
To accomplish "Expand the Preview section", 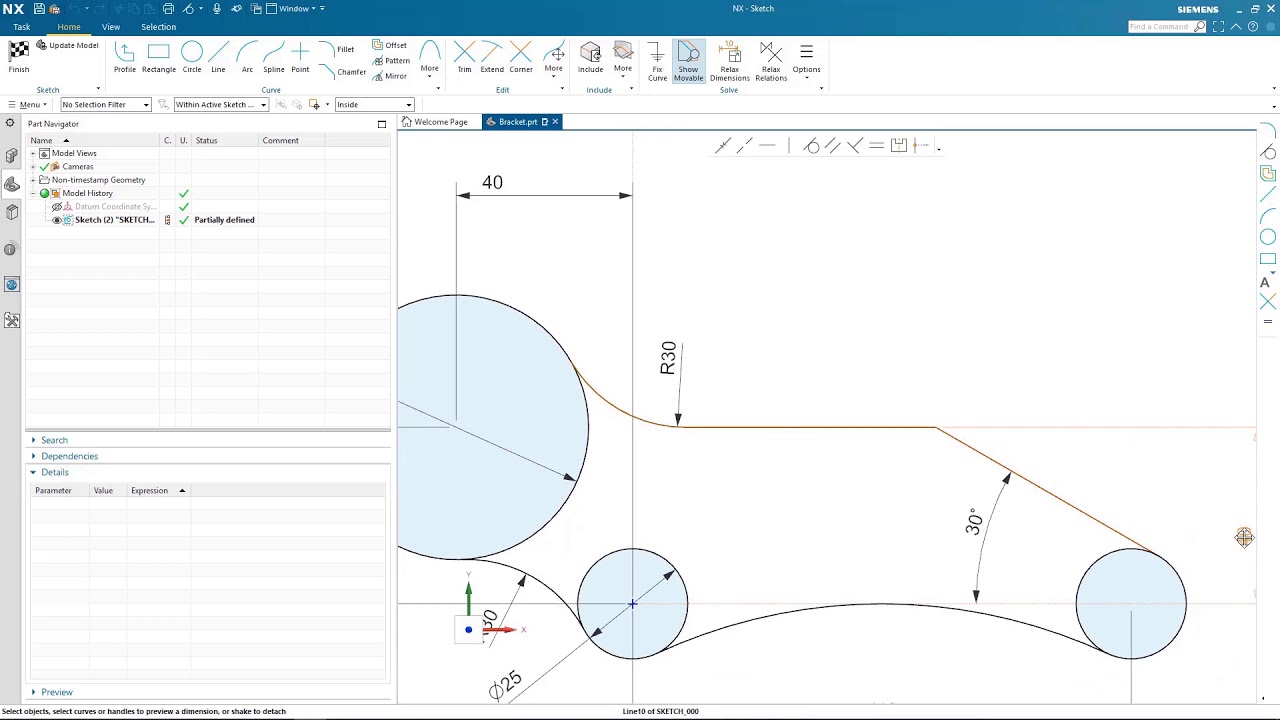I will (33, 692).
